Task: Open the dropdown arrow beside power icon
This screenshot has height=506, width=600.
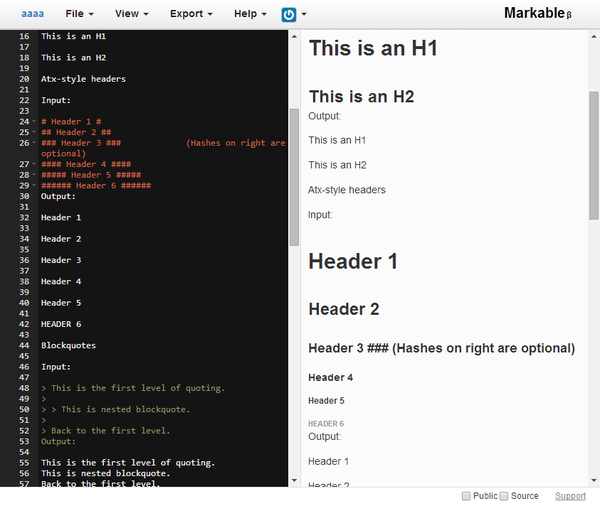Action: click(x=304, y=14)
